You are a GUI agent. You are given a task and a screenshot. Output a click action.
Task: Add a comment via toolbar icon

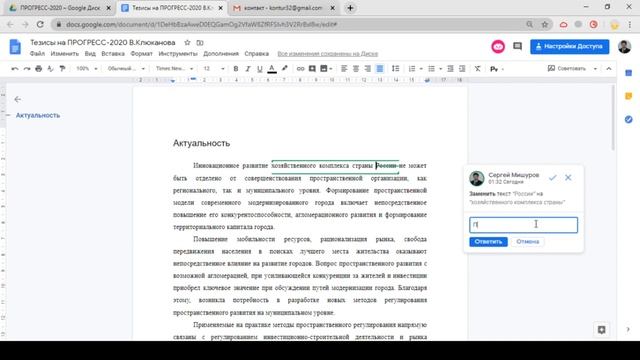312,69
